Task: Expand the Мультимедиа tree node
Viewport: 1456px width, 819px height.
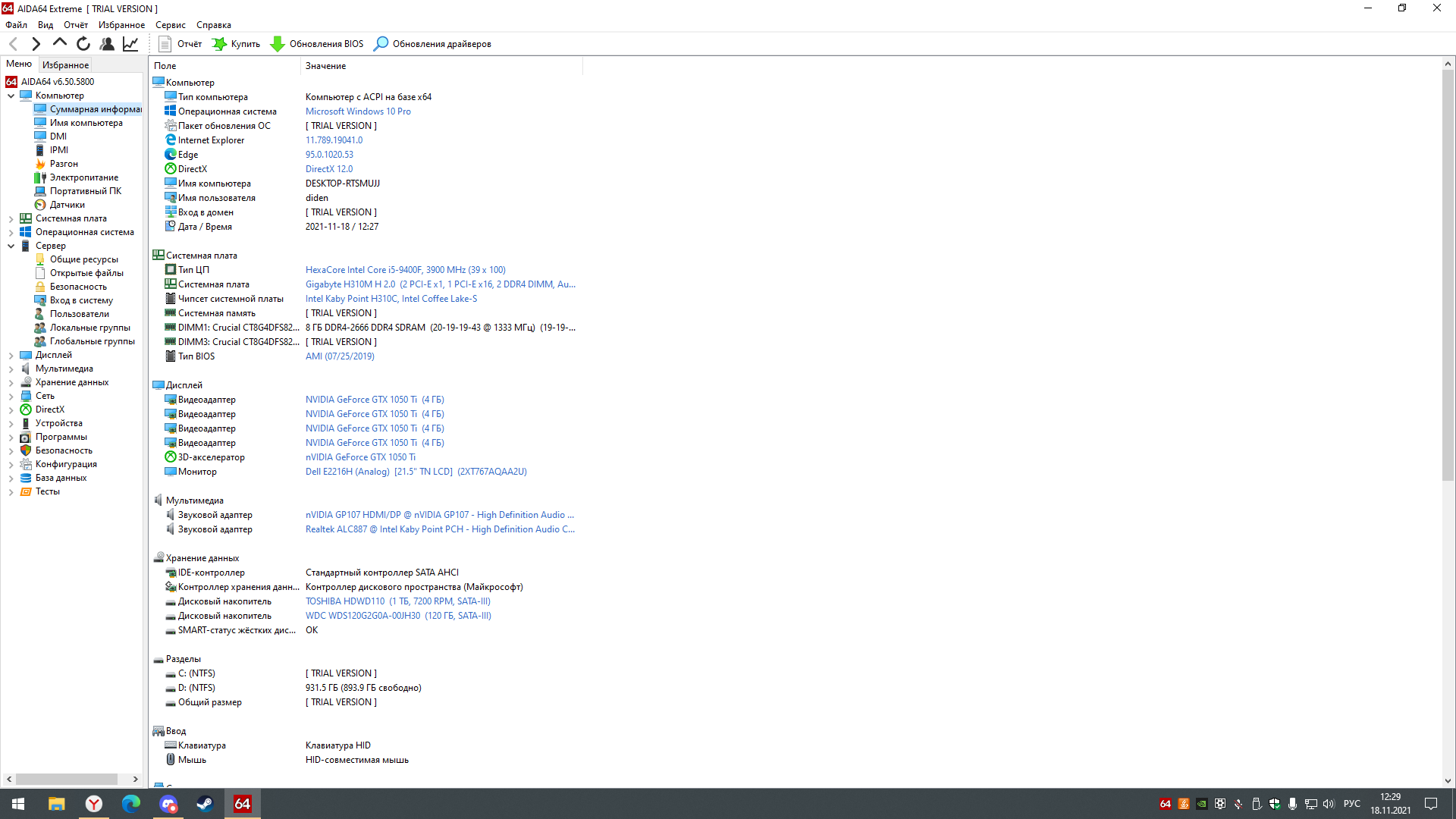Action: click(11, 369)
